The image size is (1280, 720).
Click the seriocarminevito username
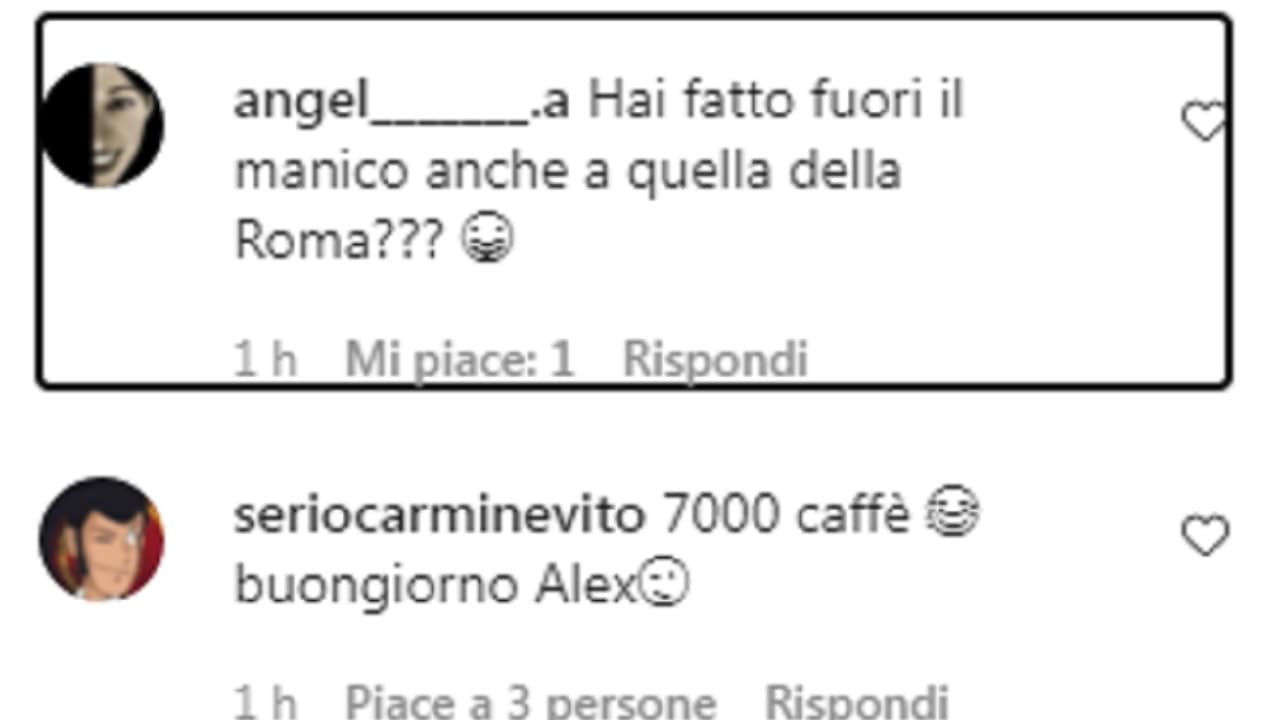(440, 516)
